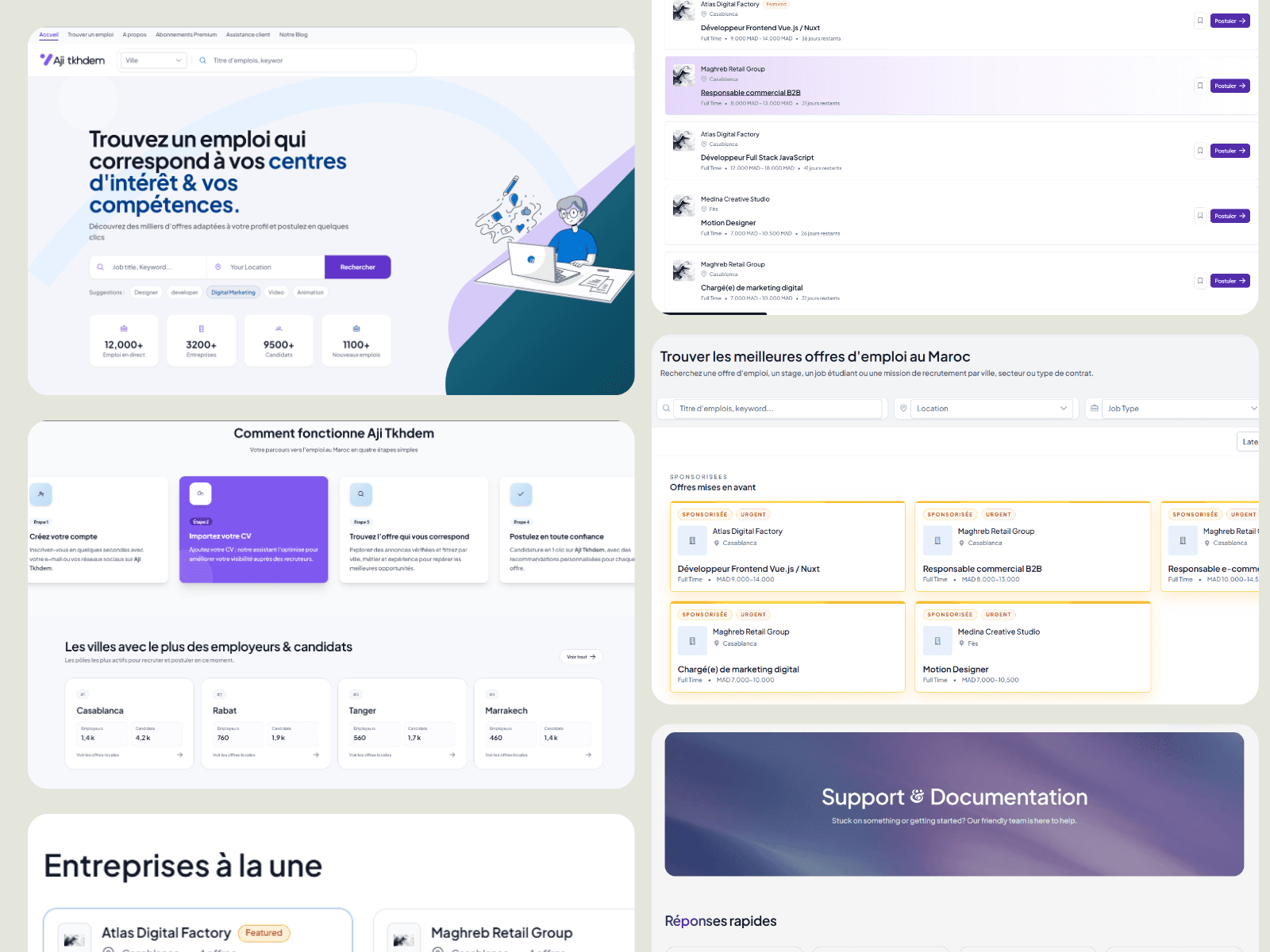Image resolution: width=1270 pixels, height=952 pixels.
Task: Click the sponsored Motion Designer building icon
Action: pyautogui.click(x=937, y=641)
